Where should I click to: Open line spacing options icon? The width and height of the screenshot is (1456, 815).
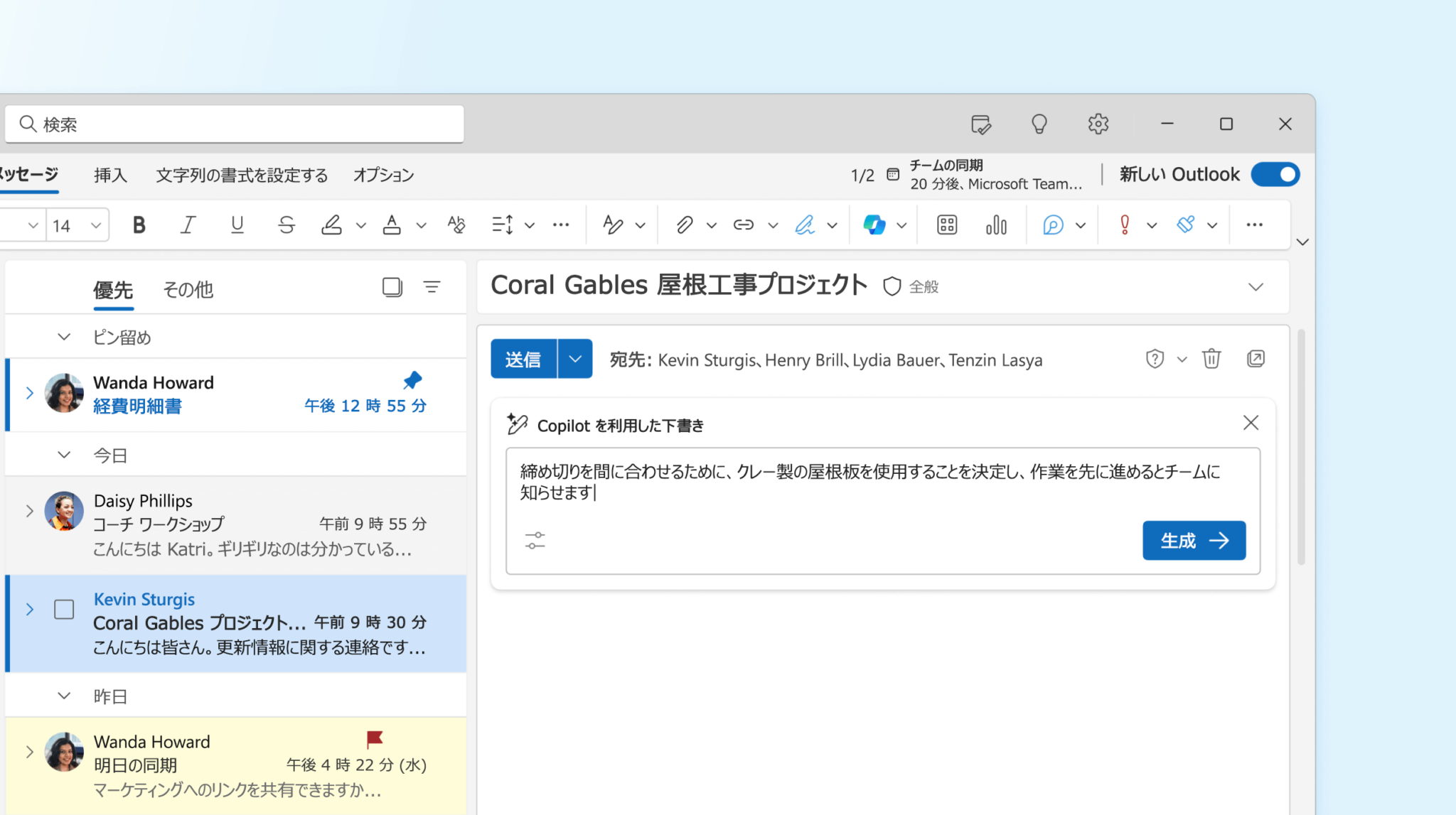503,225
